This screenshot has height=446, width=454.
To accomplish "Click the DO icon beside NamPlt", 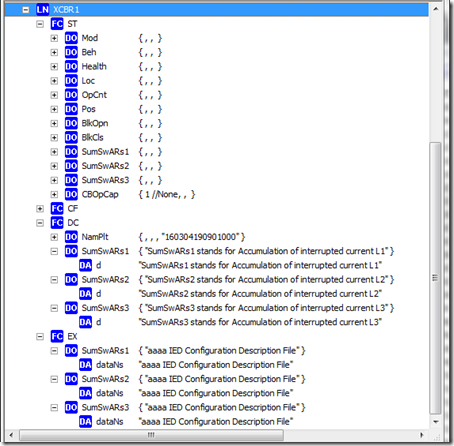I will 71,237.
